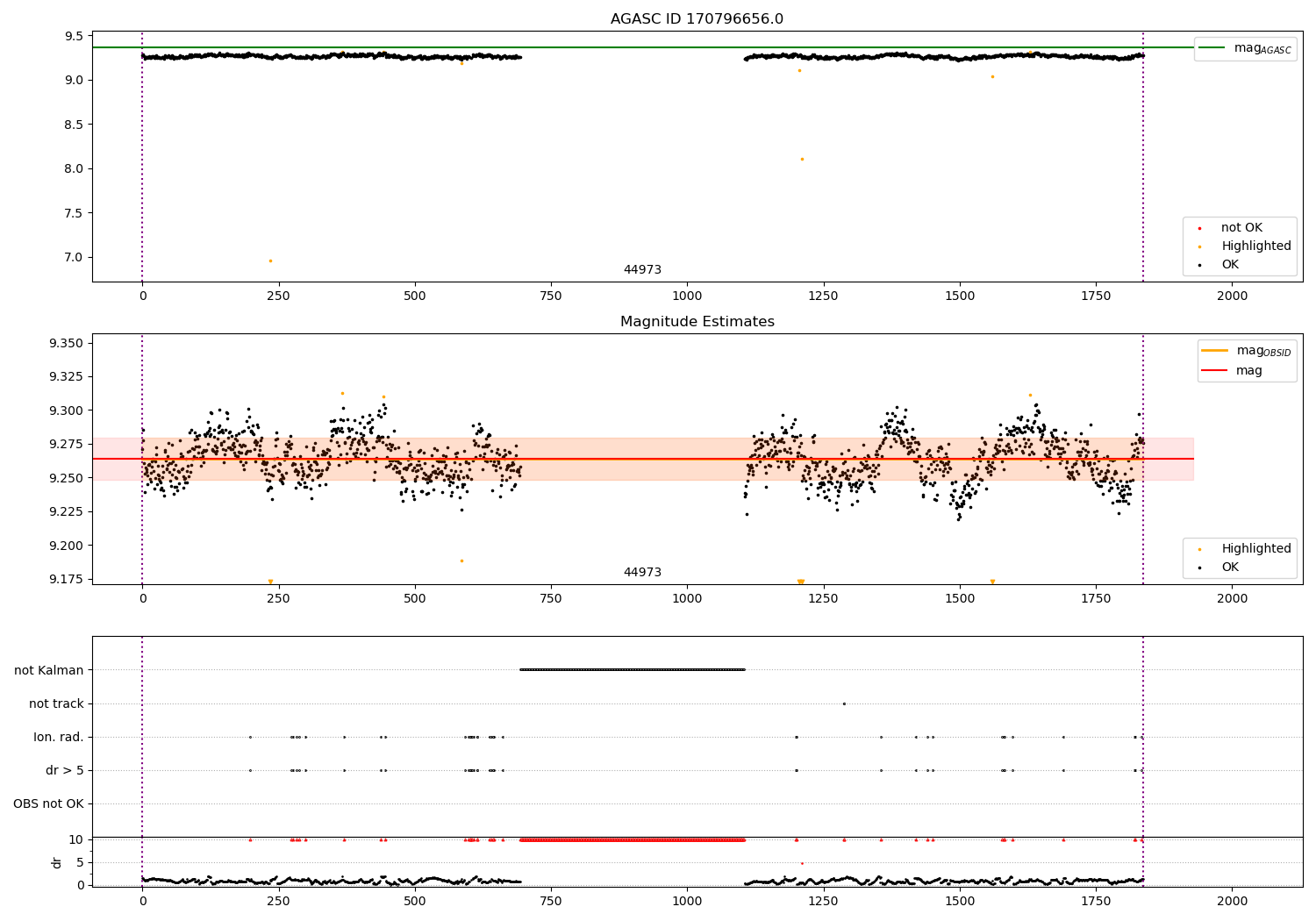This screenshot has height=921, width=1316.
Task: Click the orange outlier point near magnitude 8.1
Action: click(802, 159)
